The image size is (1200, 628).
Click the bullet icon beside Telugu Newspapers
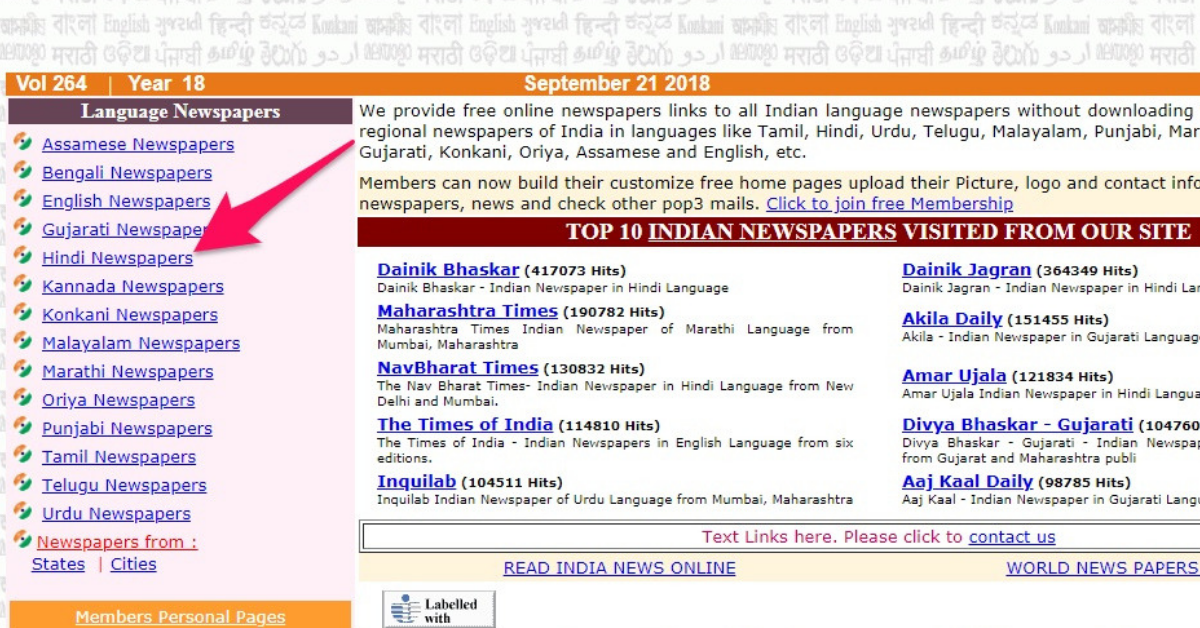click(24, 484)
